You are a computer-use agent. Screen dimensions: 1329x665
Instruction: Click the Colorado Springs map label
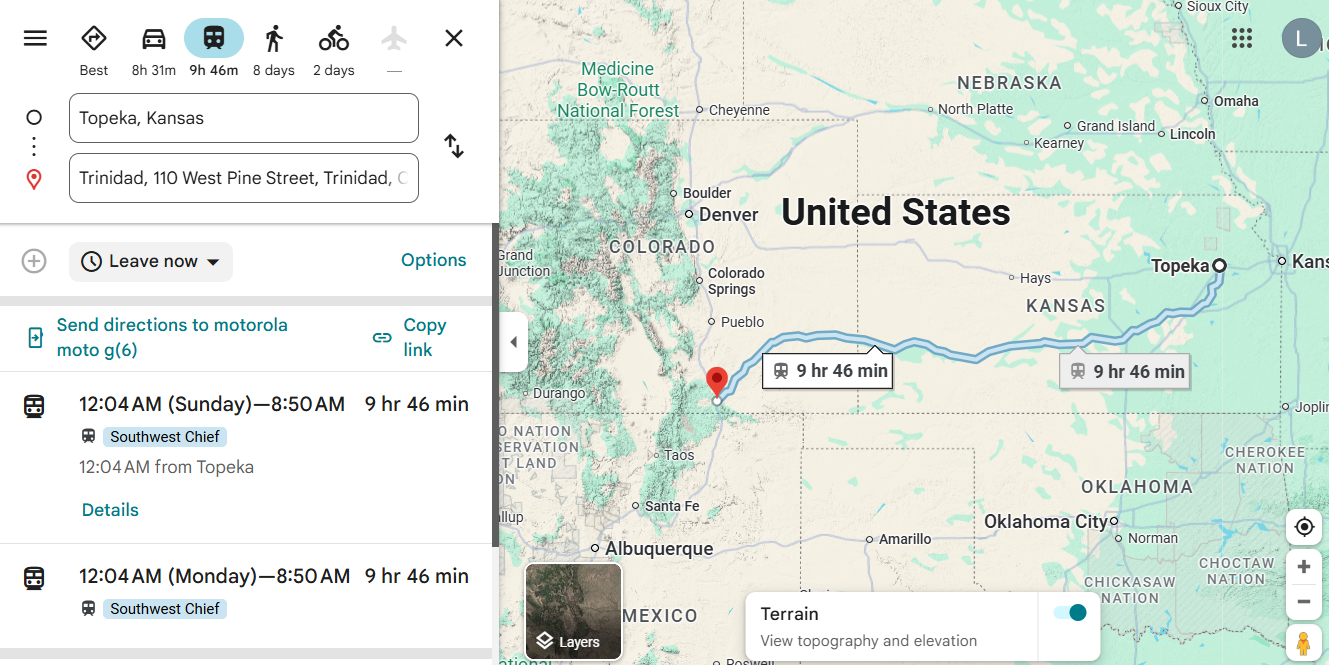[x=736, y=281]
